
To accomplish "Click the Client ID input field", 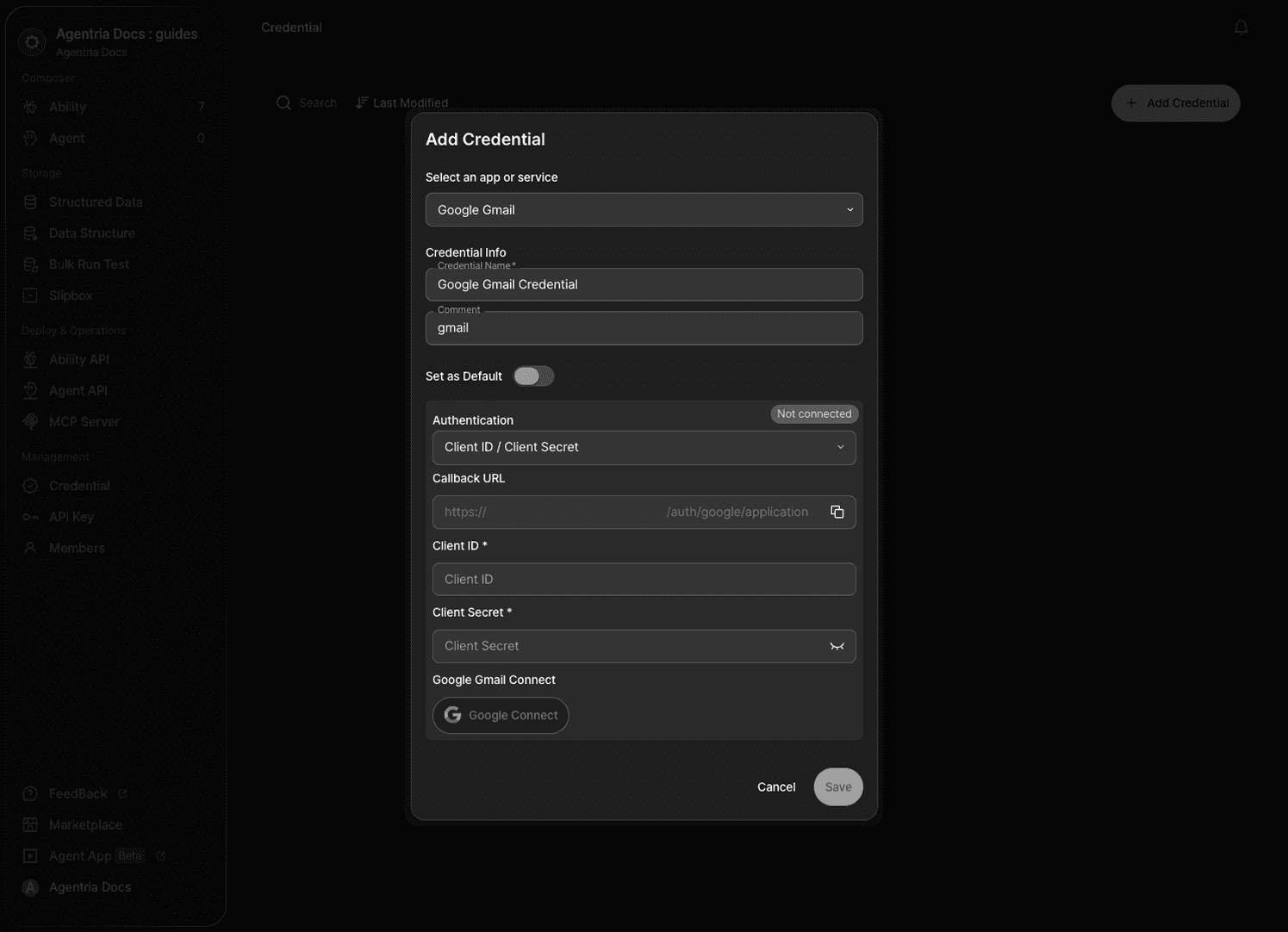I will pyautogui.click(x=644, y=579).
